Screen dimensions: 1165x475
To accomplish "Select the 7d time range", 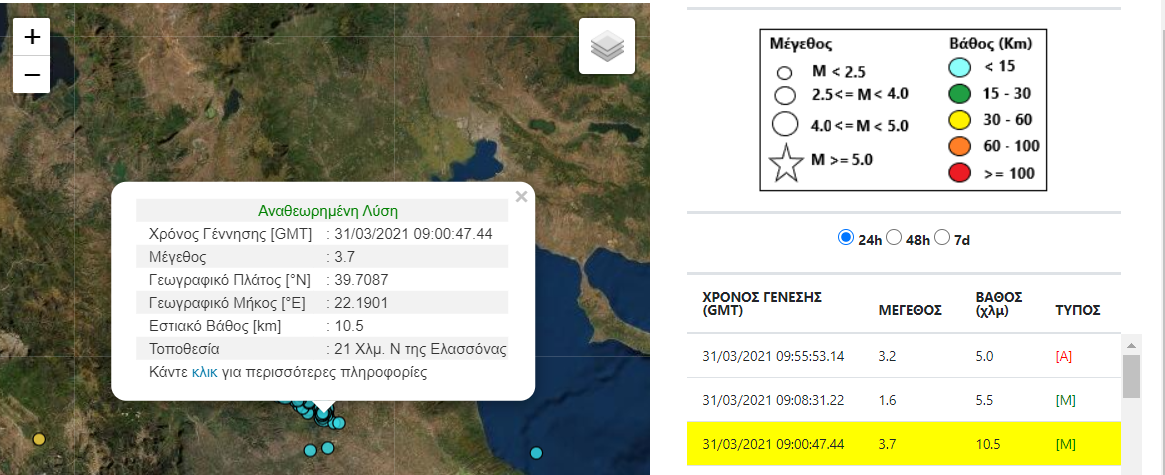I will pyautogui.click(x=942, y=238).
